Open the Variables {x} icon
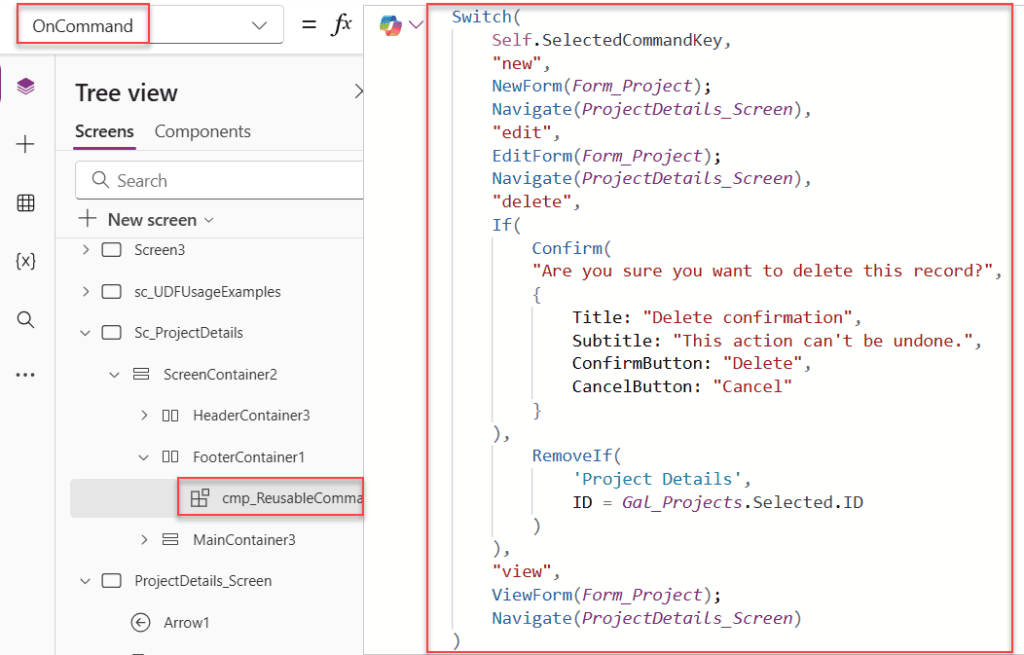The image size is (1024, 655). click(25, 261)
